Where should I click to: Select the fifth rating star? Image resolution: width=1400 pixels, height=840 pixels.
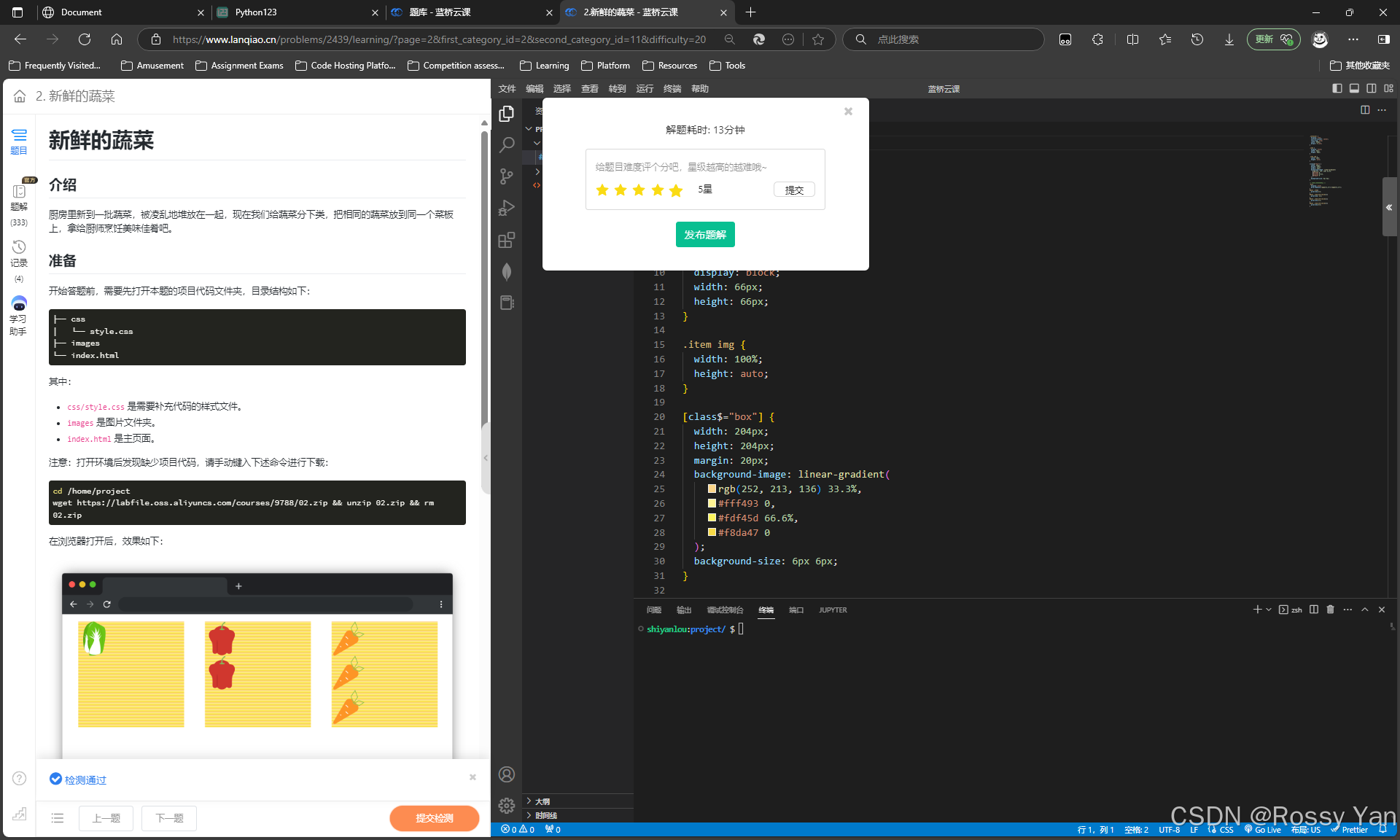coord(676,190)
